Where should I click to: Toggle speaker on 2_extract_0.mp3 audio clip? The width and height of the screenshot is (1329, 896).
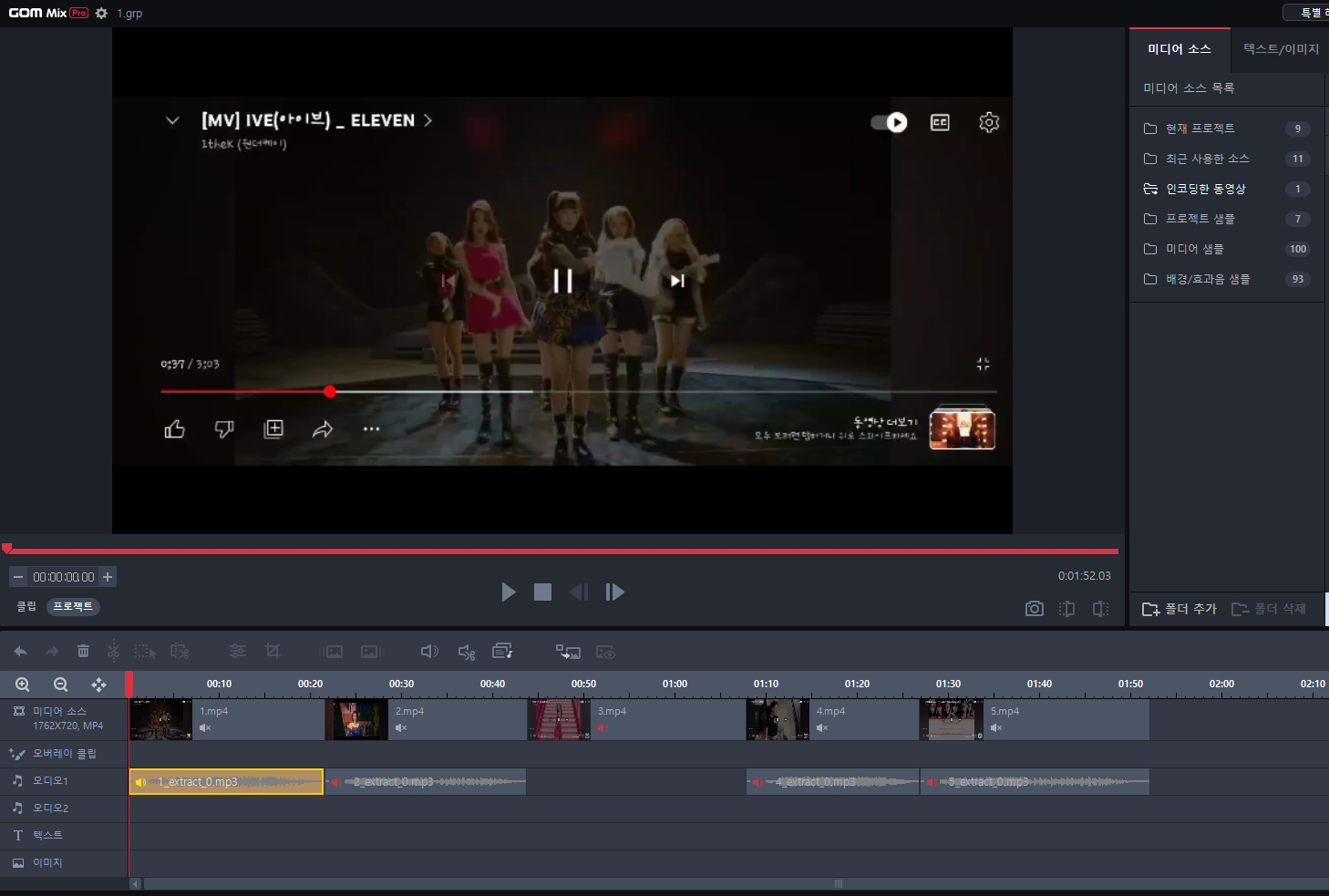click(x=336, y=782)
